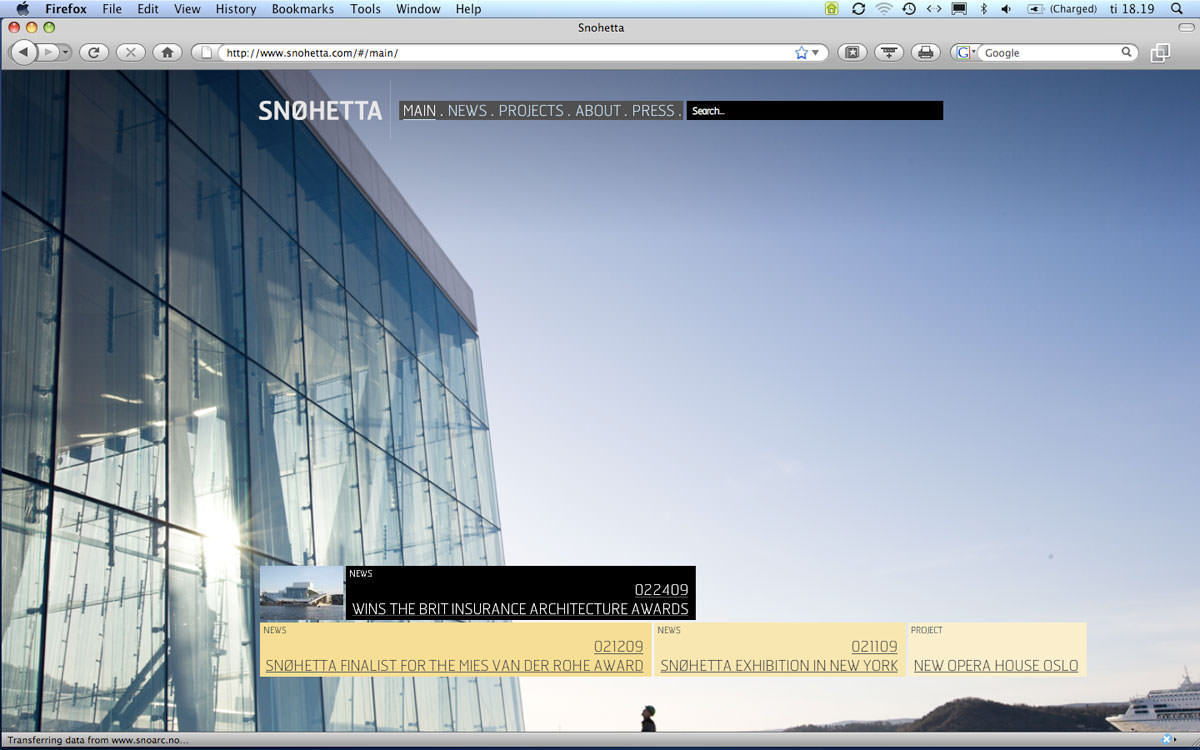1200x750 pixels.
Task: Open the Wi-Fi status menu
Action: pos(883,9)
